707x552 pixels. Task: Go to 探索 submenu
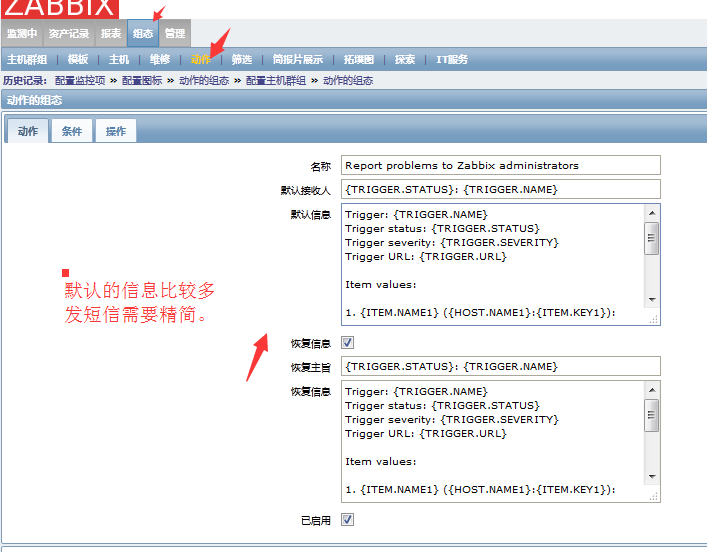(x=404, y=60)
